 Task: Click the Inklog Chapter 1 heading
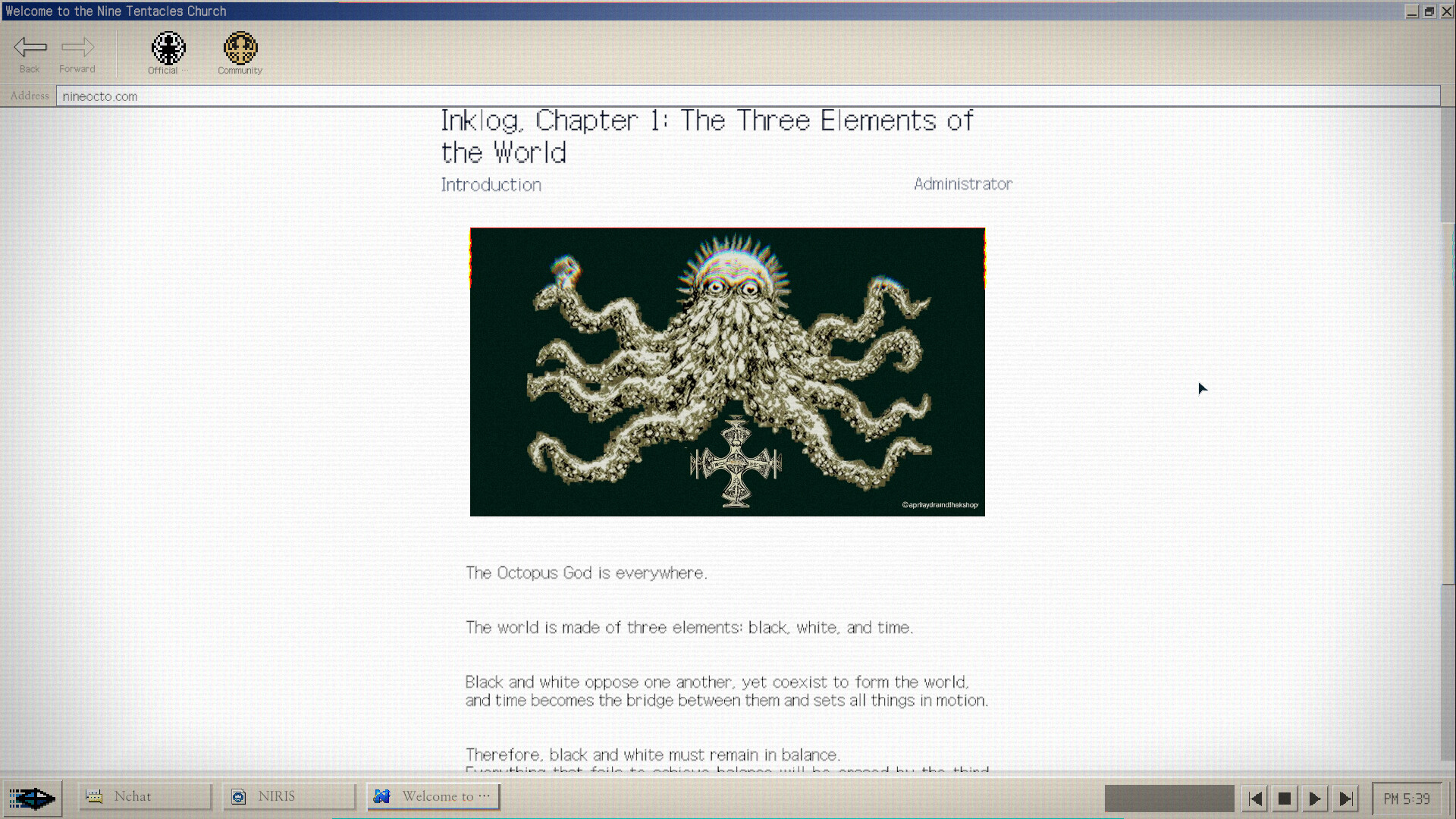pyautogui.click(x=707, y=136)
